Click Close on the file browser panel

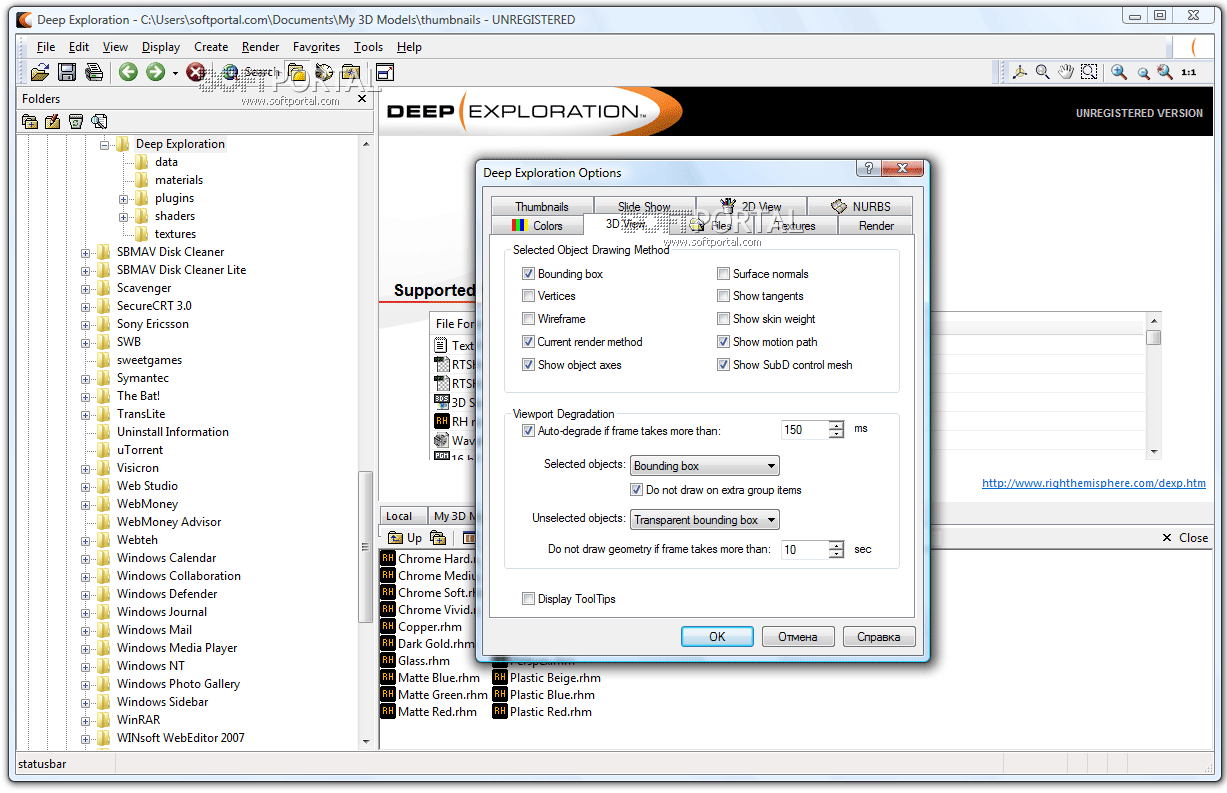pyautogui.click(x=1185, y=538)
